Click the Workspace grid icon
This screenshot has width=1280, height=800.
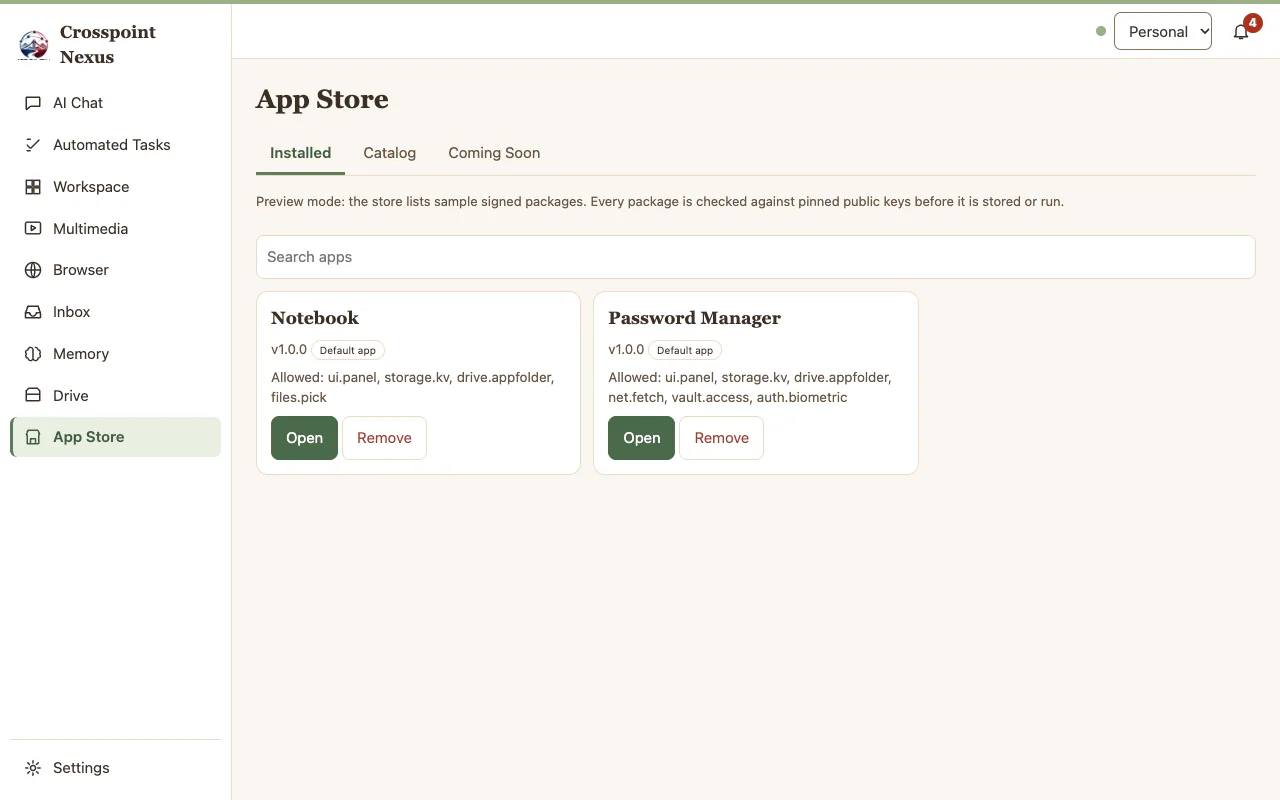point(33,187)
